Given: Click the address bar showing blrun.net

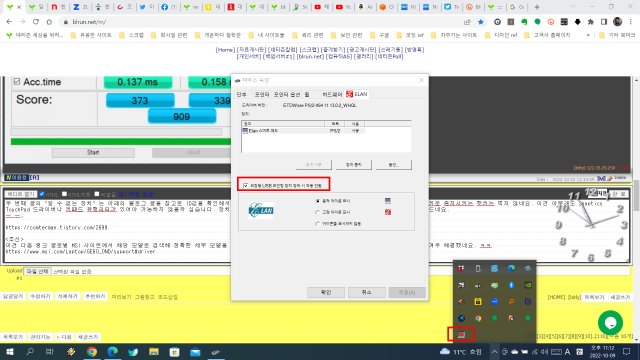Looking at the screenshot, I should coord(261,22).
